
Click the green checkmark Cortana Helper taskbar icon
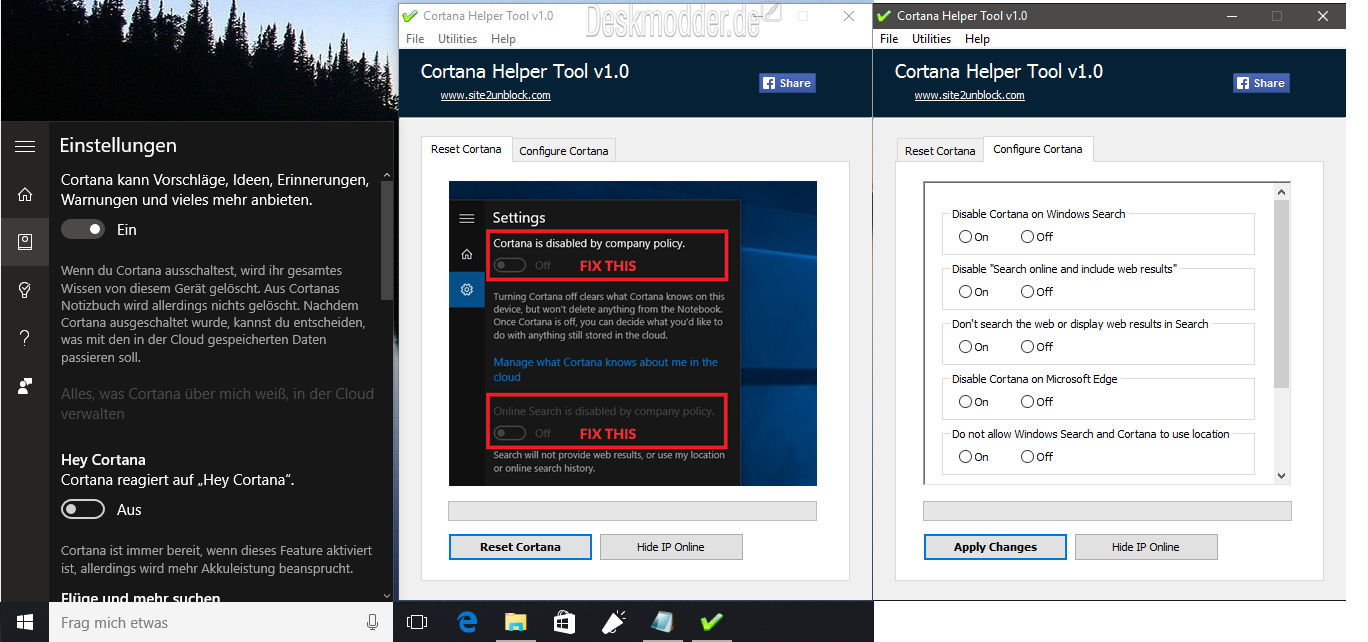711,622
